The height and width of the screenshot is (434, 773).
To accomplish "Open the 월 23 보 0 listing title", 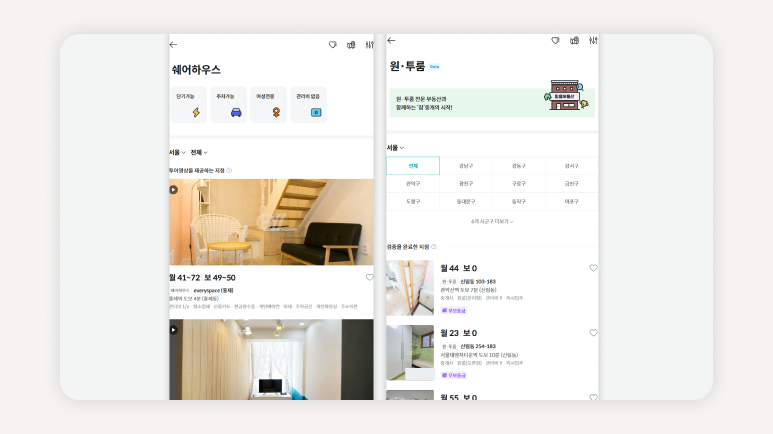I will pyautogui.click(x=458, y=333).
